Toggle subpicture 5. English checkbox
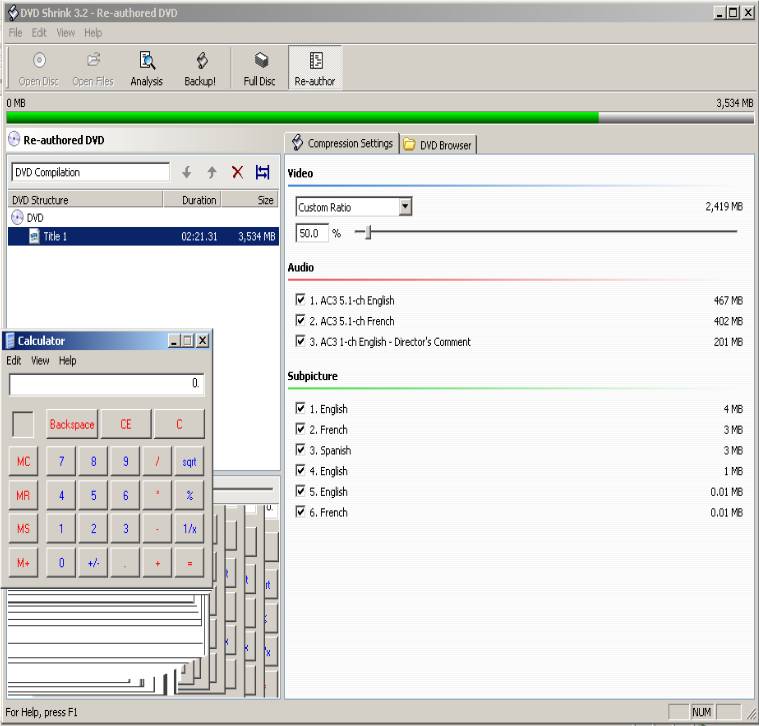 pyautogui.click(x=300, y=491)
